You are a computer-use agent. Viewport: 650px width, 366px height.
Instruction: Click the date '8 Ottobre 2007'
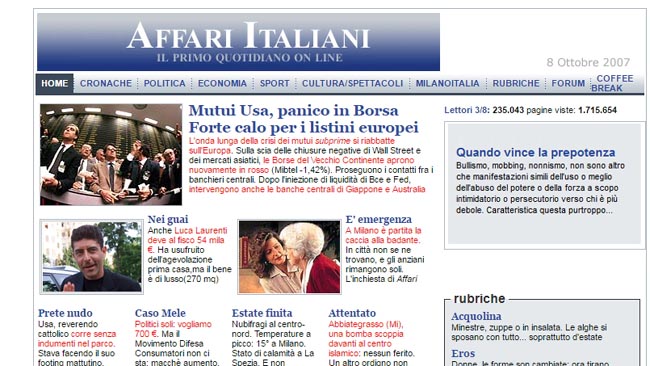click(x=588, y=62)
